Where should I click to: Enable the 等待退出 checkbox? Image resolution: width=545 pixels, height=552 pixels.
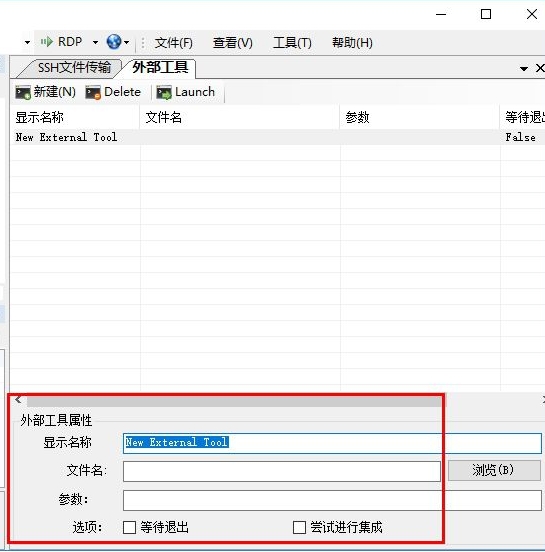pos(129,527)
